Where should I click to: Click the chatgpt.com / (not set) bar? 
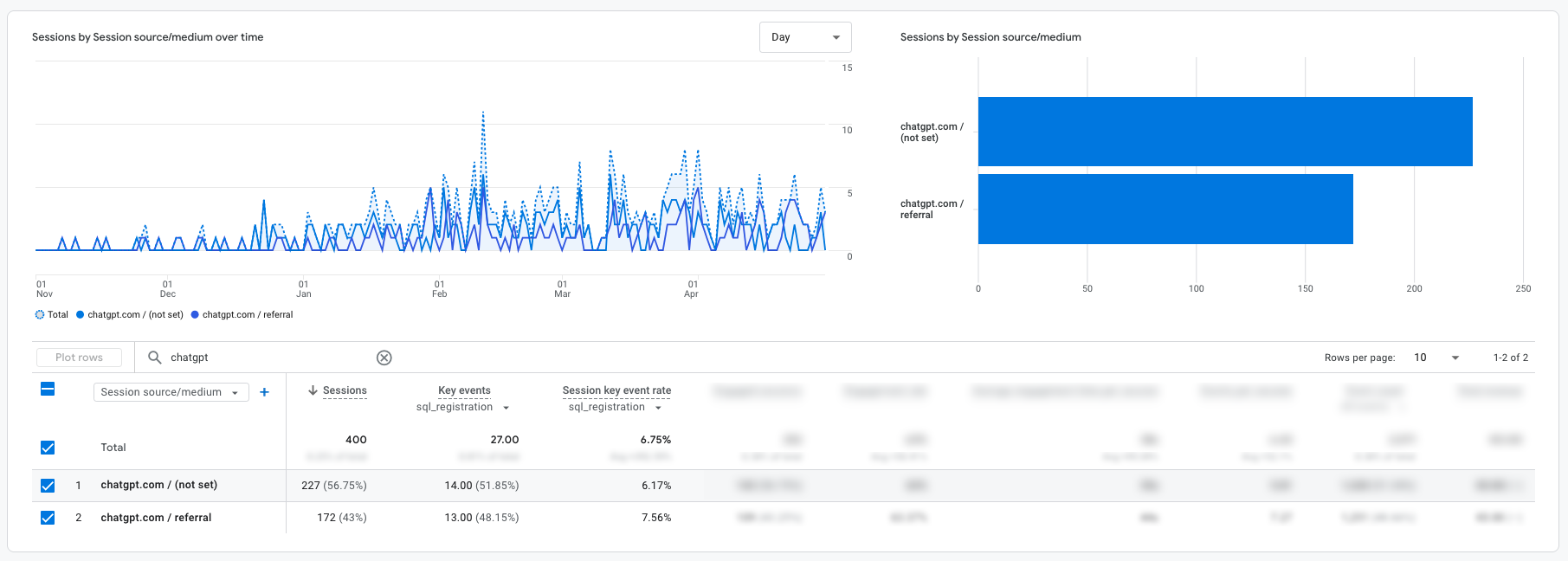[x=1225, y=132]
